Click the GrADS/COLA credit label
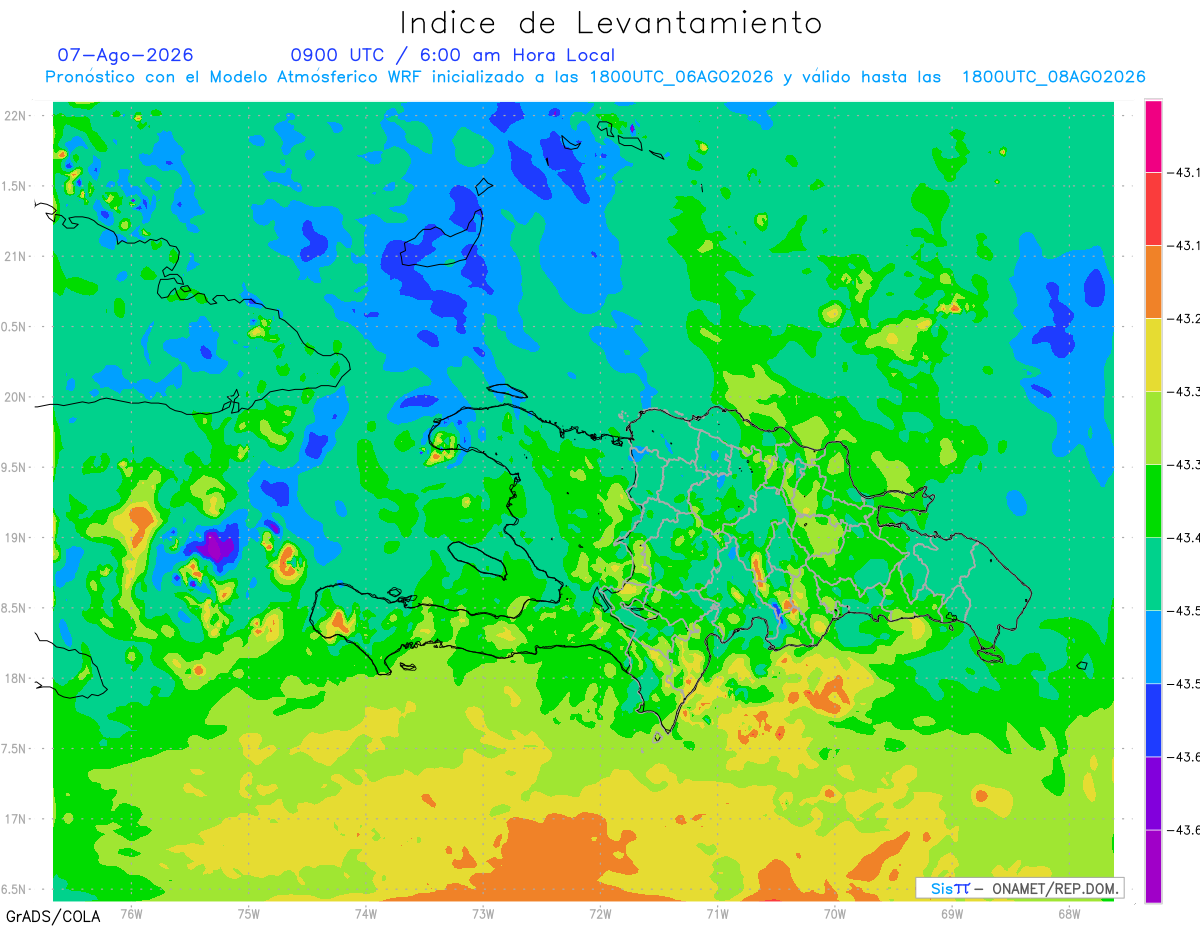Viewport: 1200px width, 927px height. (x=53, y=916)
